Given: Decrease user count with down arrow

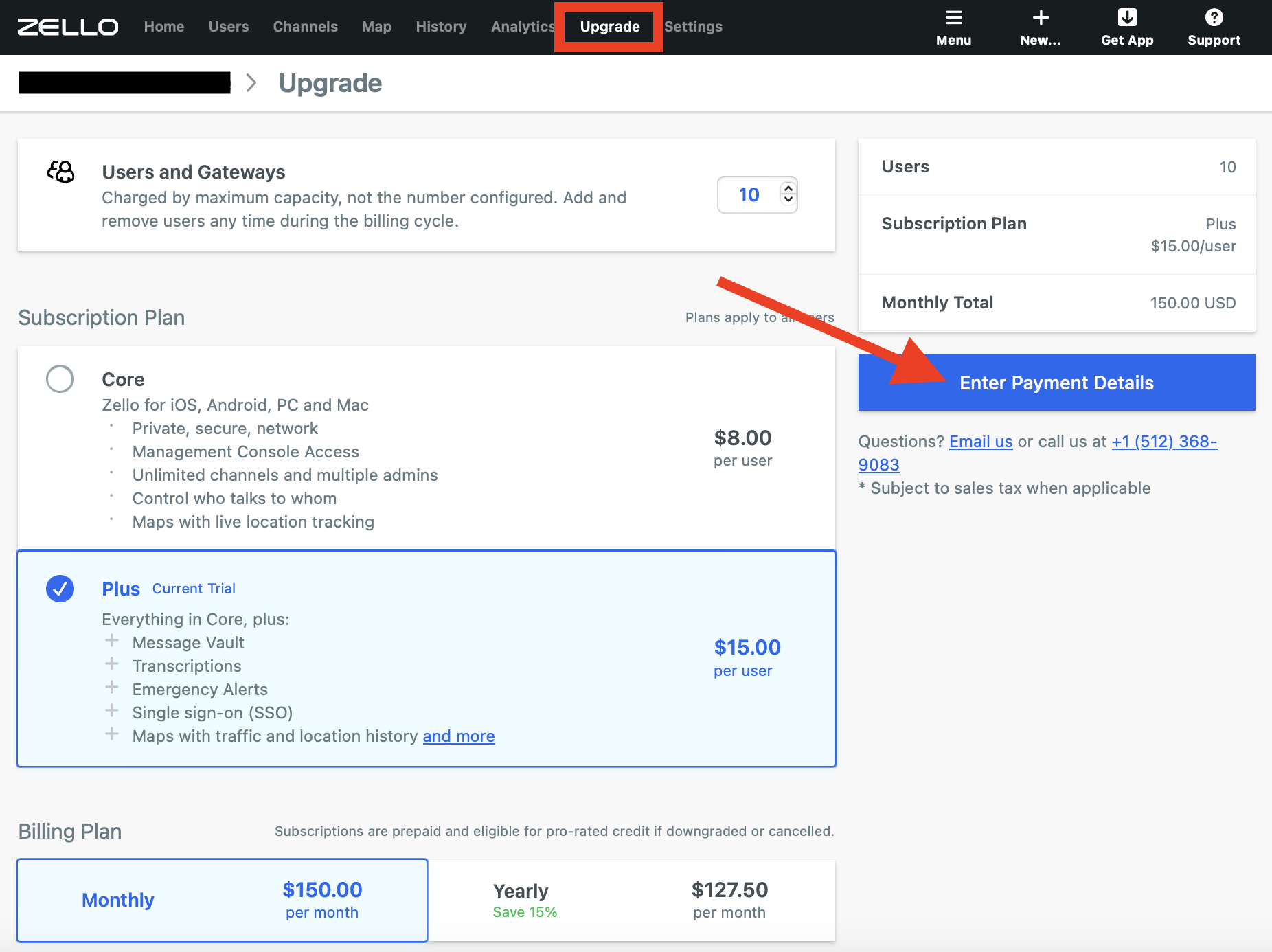Looking at the screenshot, I should tap(788, 200).
